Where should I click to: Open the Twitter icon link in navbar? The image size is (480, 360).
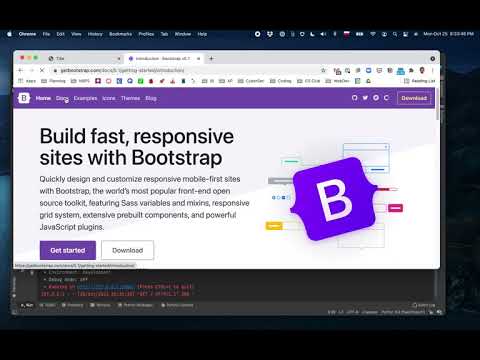[x=365, y=98]
